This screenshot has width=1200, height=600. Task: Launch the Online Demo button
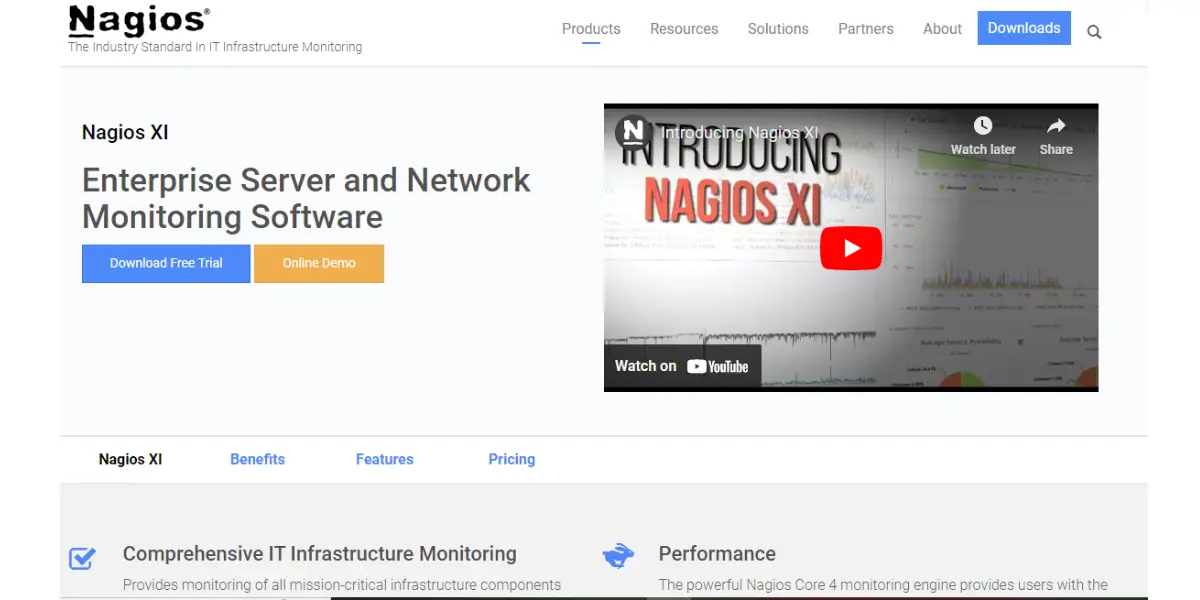point(319,263)
